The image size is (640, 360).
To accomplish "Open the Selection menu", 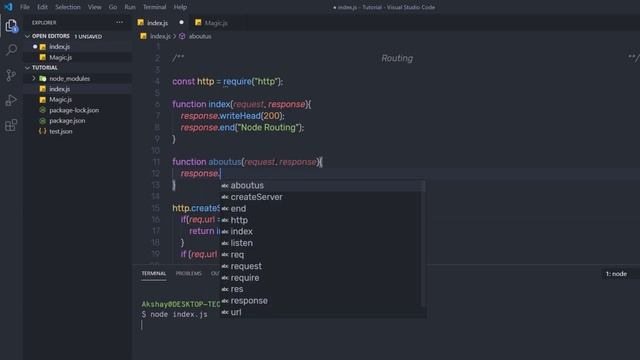I will [x=68, y=7].
